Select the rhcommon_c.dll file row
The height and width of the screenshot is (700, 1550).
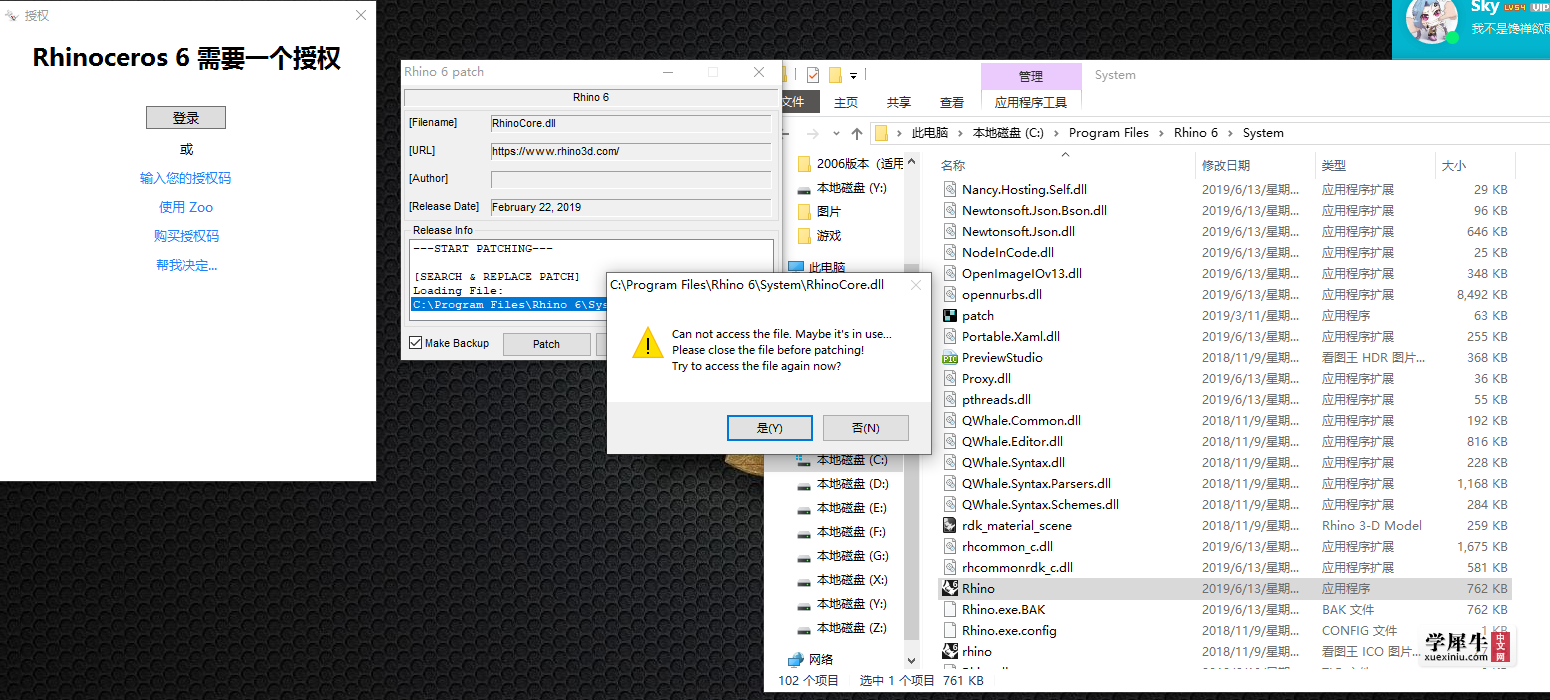[x=1225, y=546]
